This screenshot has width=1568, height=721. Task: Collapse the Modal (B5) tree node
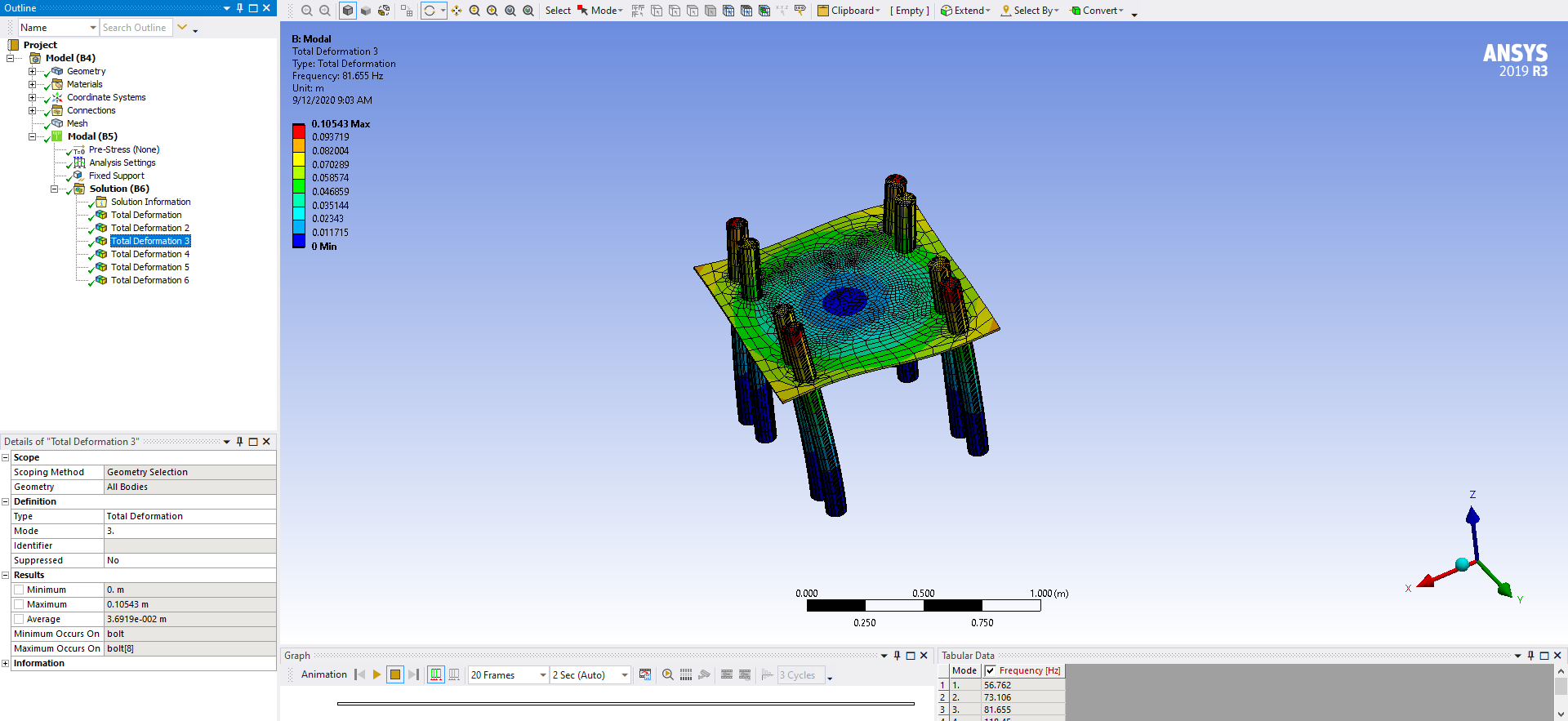tap(32, 136)
